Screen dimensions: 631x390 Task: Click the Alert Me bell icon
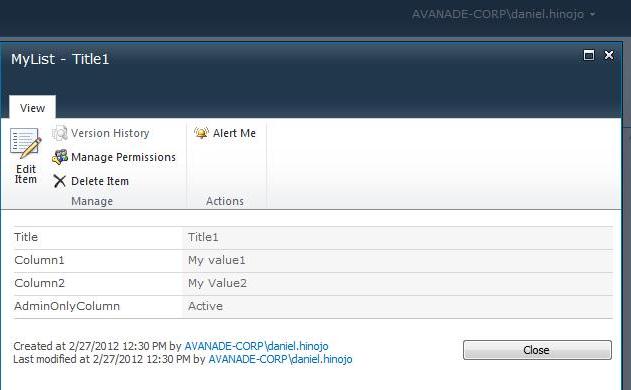pos(202,133)
